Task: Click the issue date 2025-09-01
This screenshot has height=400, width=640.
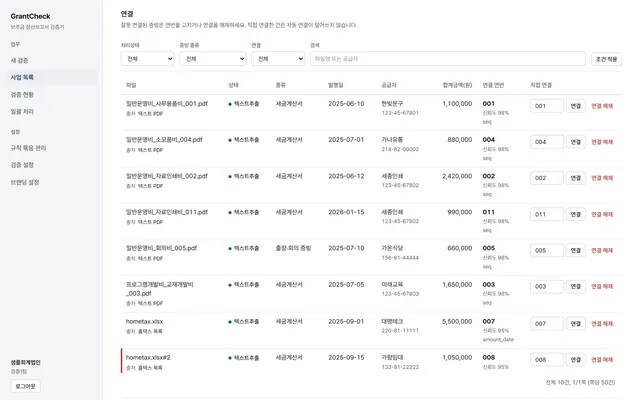Action: (x=346, y=321)
